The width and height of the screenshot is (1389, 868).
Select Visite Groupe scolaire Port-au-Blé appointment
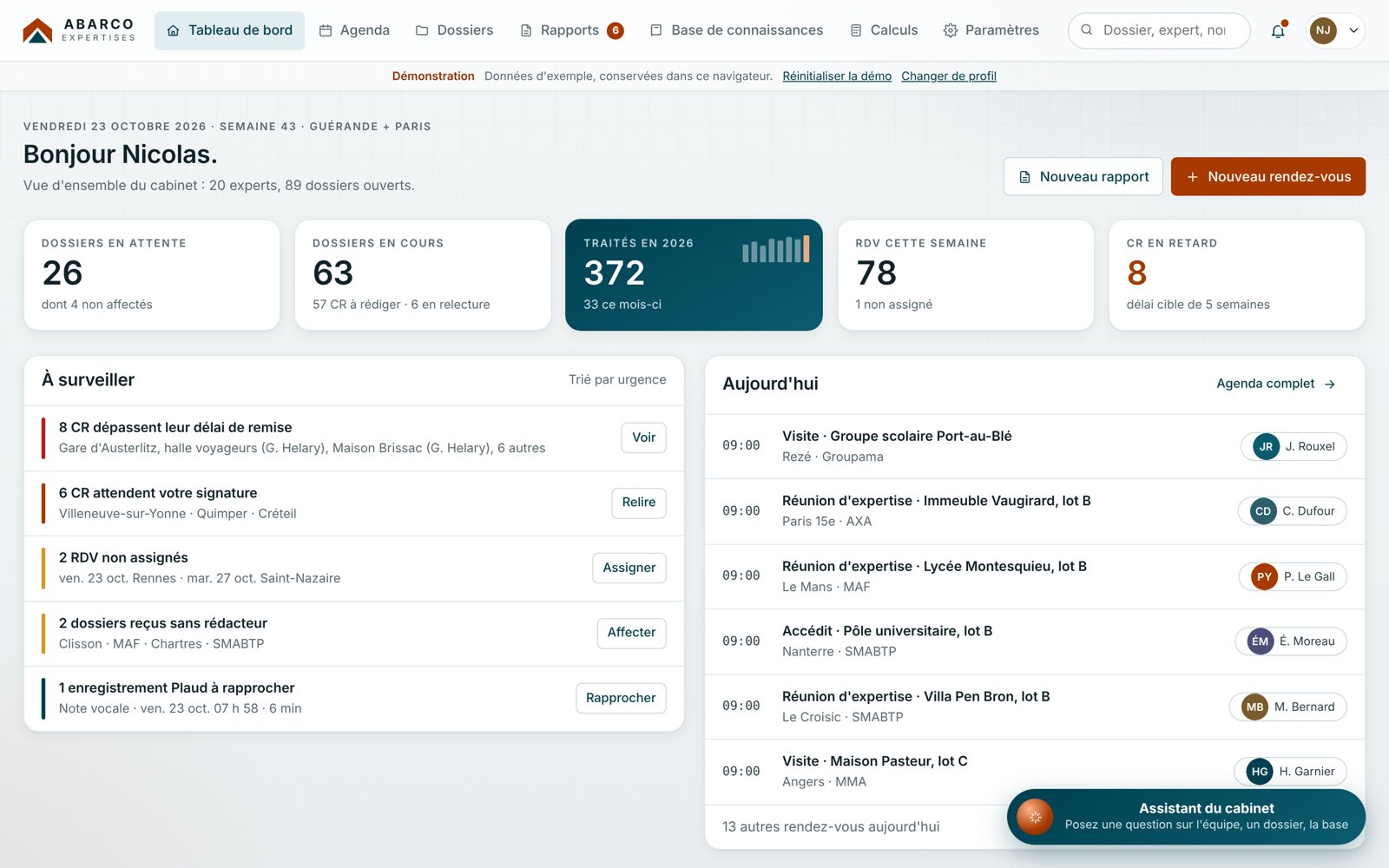(1035, 446)
